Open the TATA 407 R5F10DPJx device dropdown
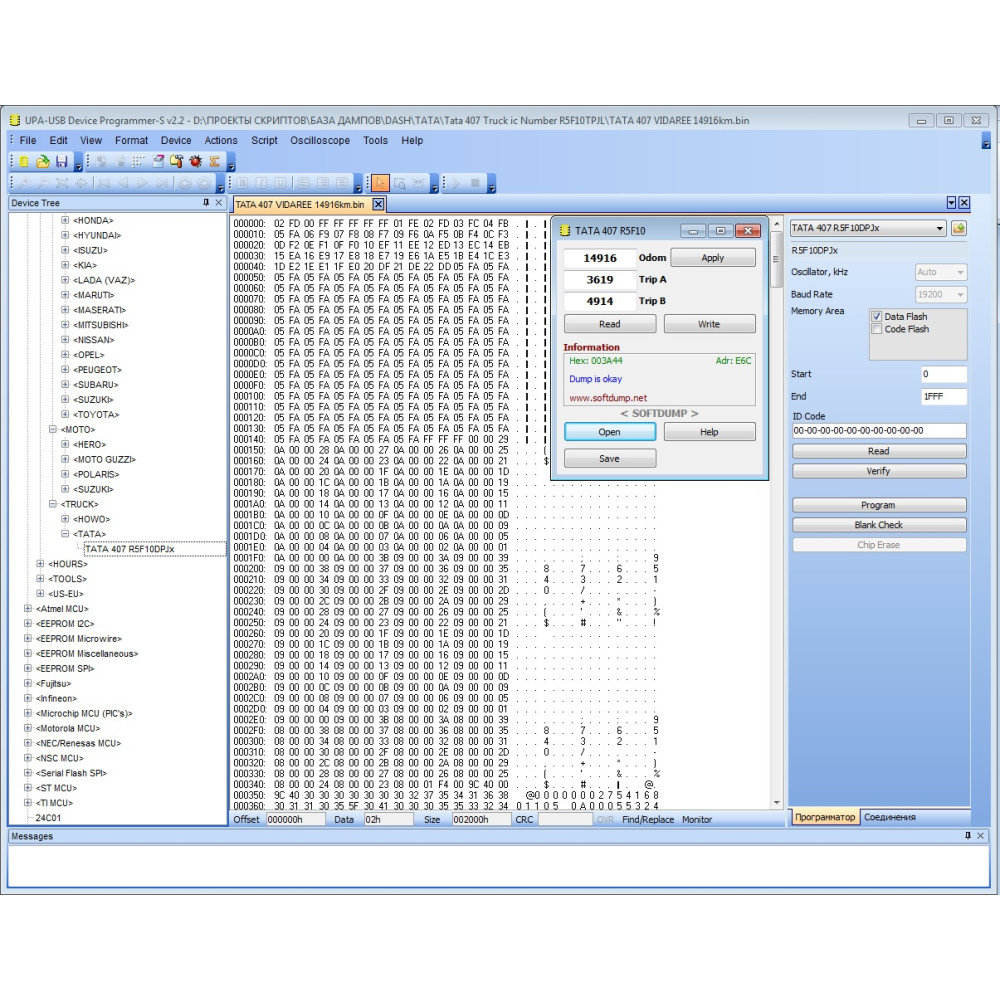The width and height of the screenshot is (1000, 1000). [x=939, y=228]
